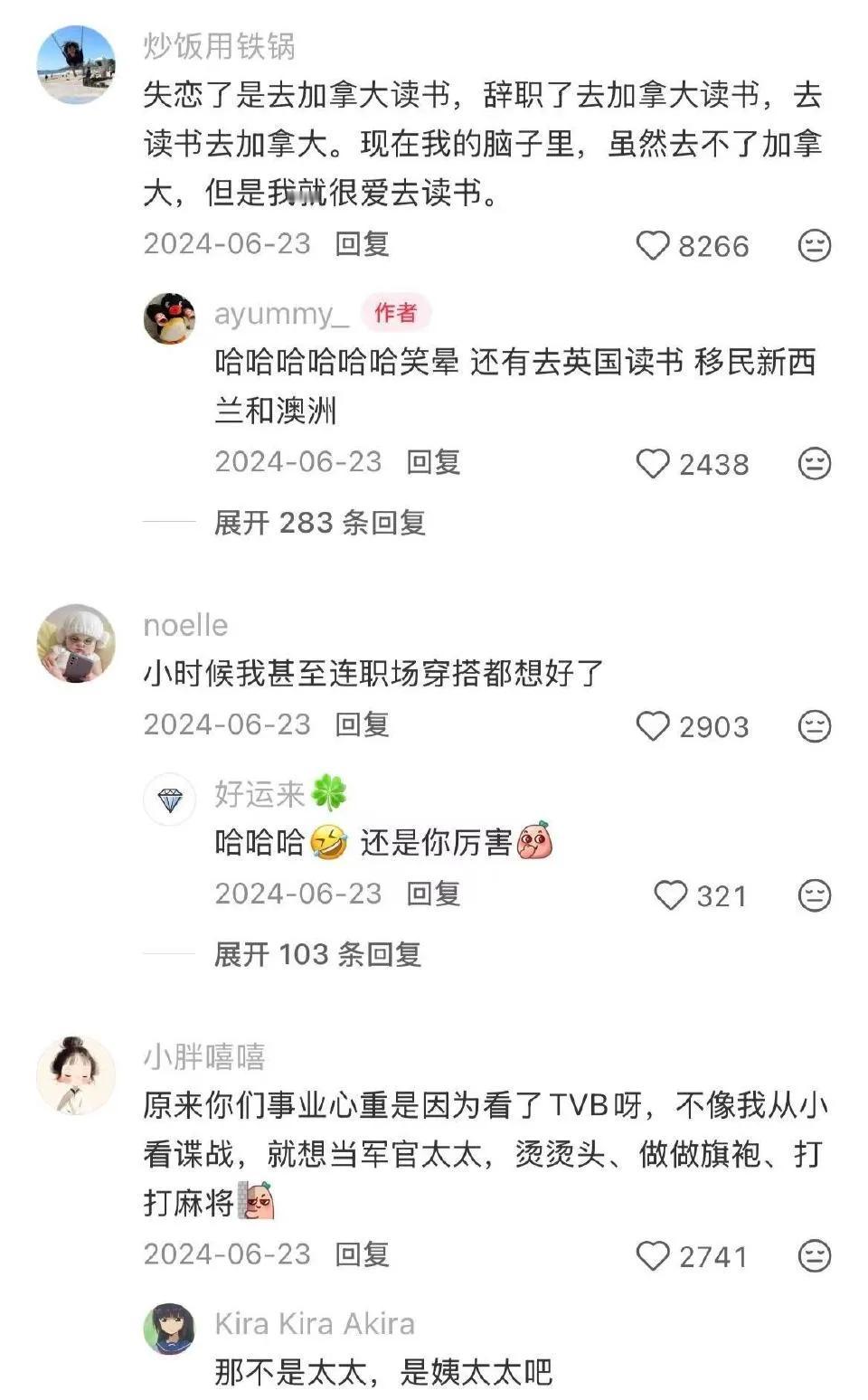Expand 展开 103 条回复 replies
This screenshot has height=1400, width=868.
click(x=317, y=954)
